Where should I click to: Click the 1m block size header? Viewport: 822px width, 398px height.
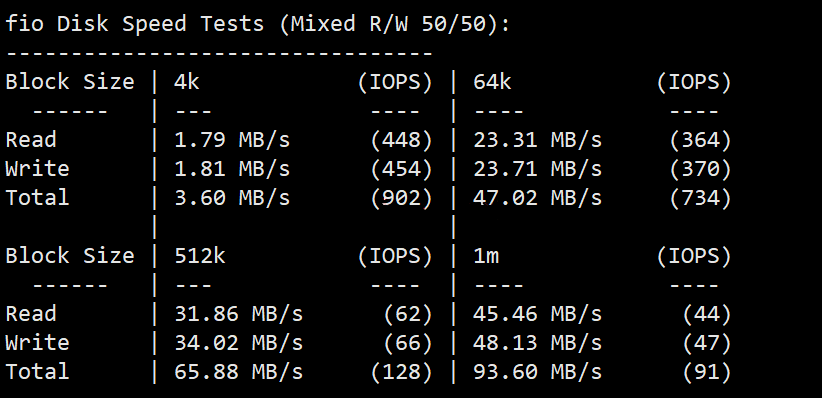point(486,255)
